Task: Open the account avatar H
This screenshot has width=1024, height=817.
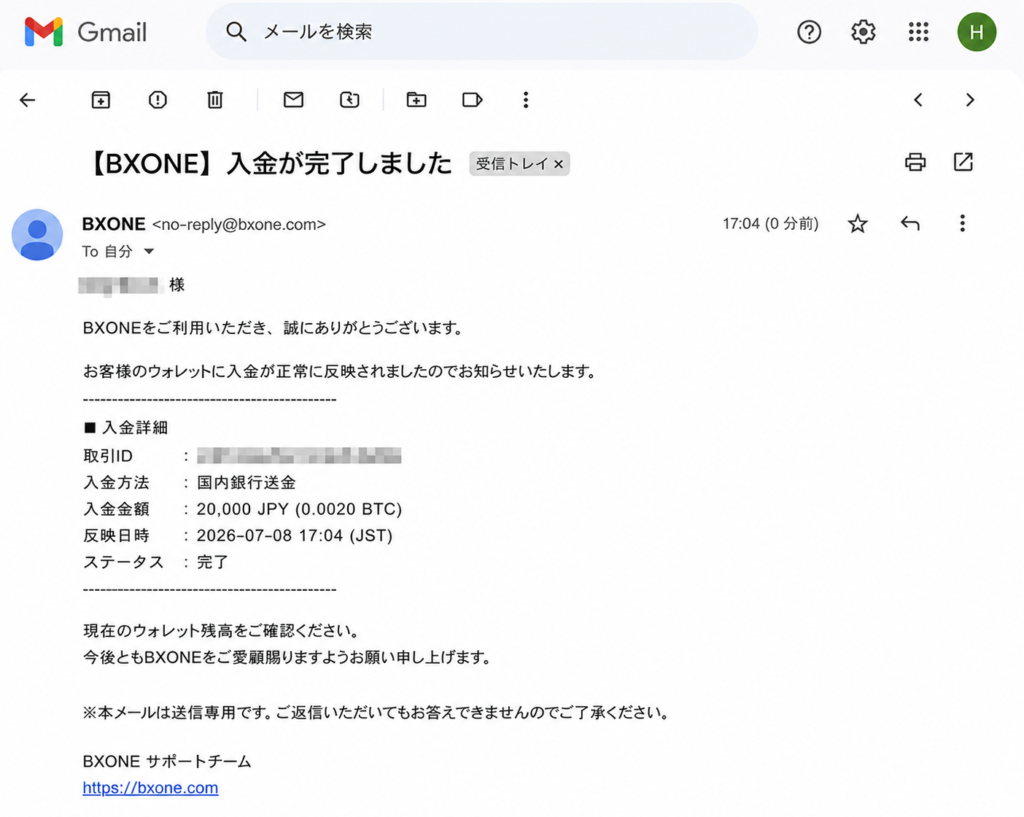Action: [x=976, y=31]
